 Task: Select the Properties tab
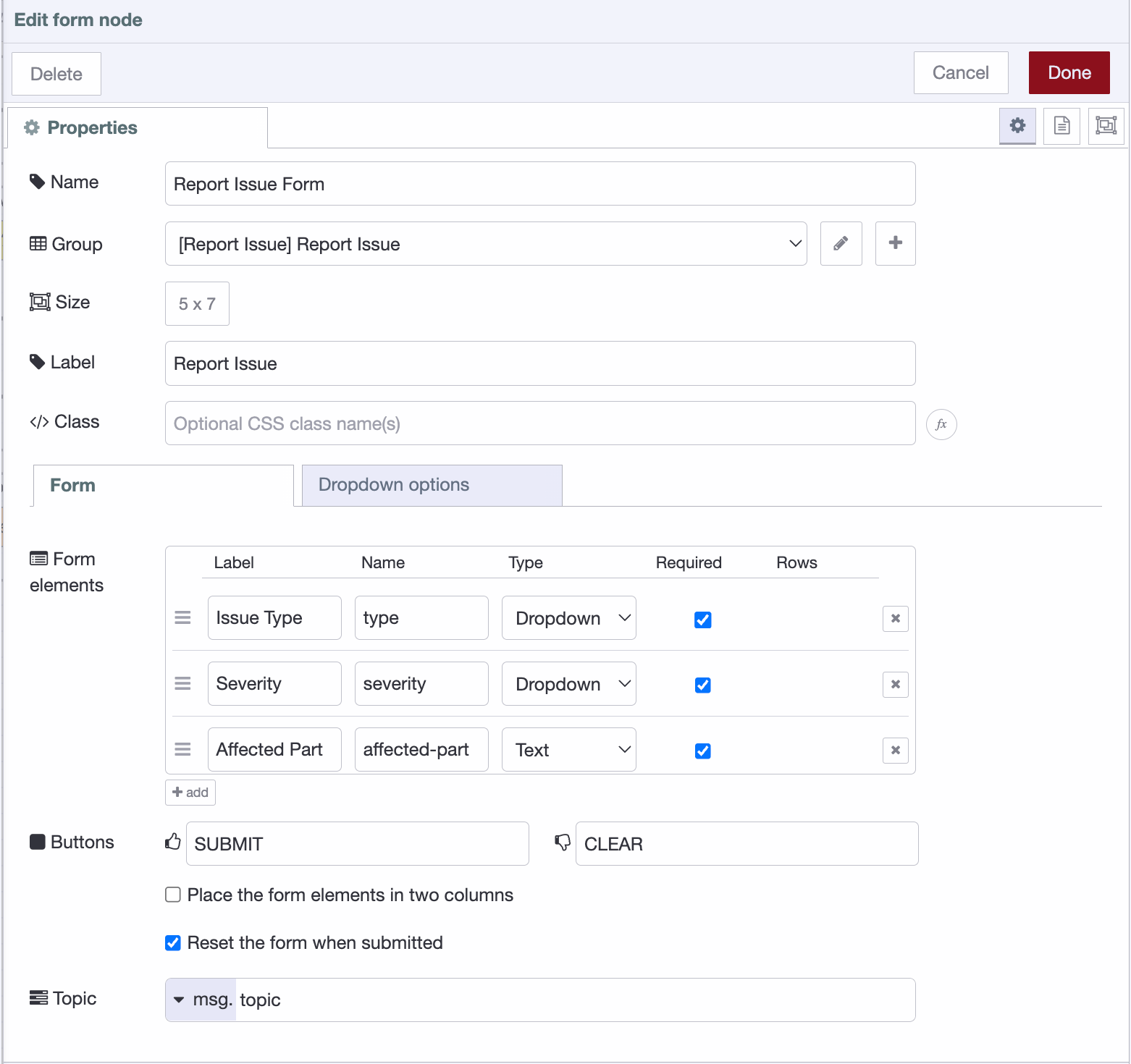coord(138,128)
